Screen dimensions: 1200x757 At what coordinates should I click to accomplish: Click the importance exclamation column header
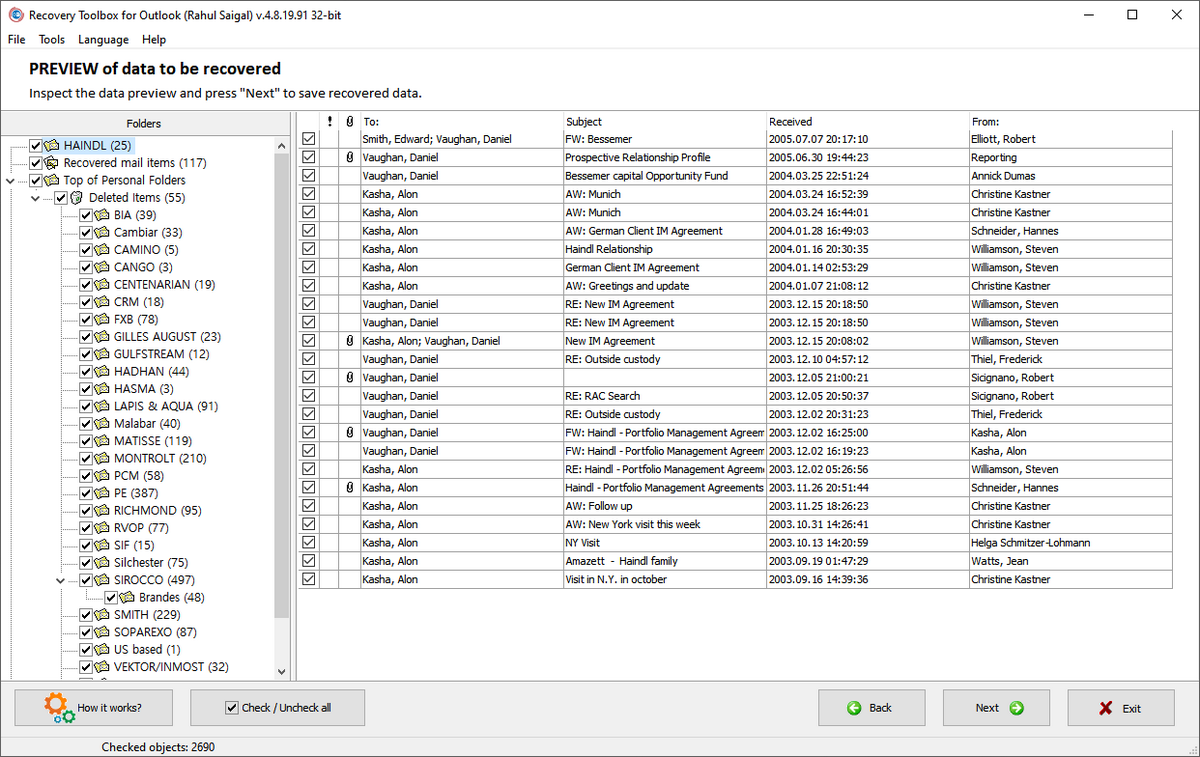tap(329, 121)
